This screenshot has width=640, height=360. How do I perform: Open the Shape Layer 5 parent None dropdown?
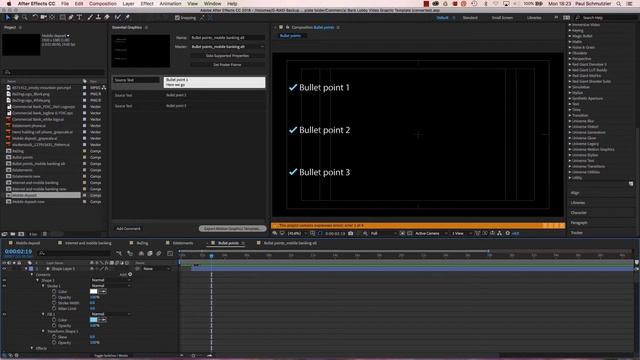pos(156,269)
